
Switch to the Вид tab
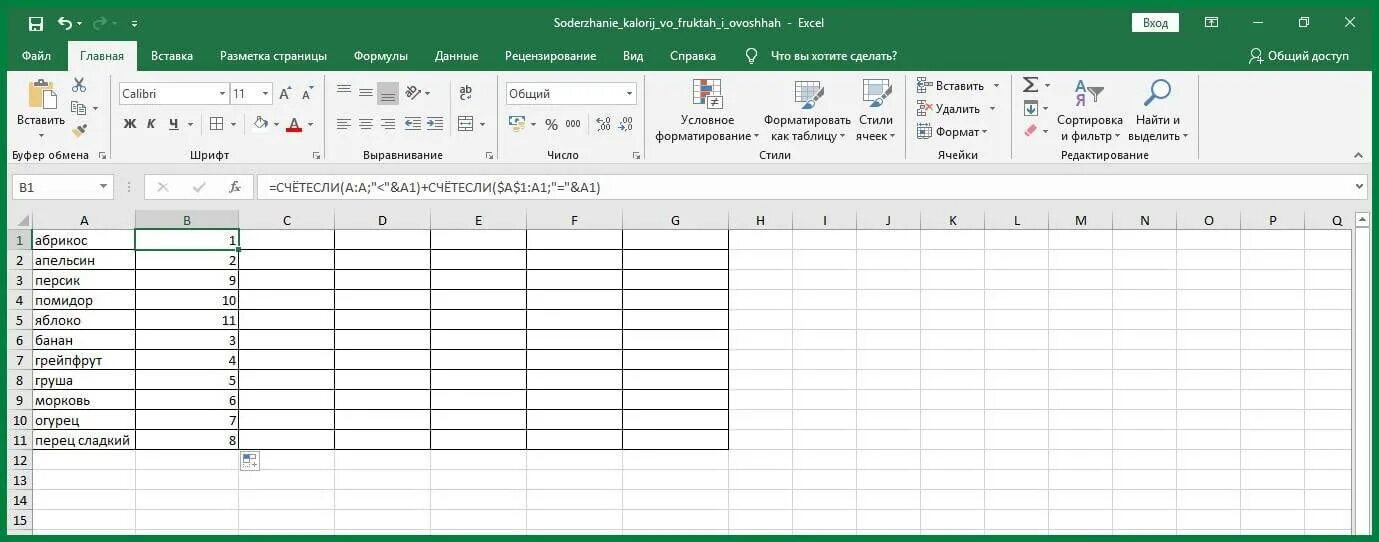pos(633,56)
